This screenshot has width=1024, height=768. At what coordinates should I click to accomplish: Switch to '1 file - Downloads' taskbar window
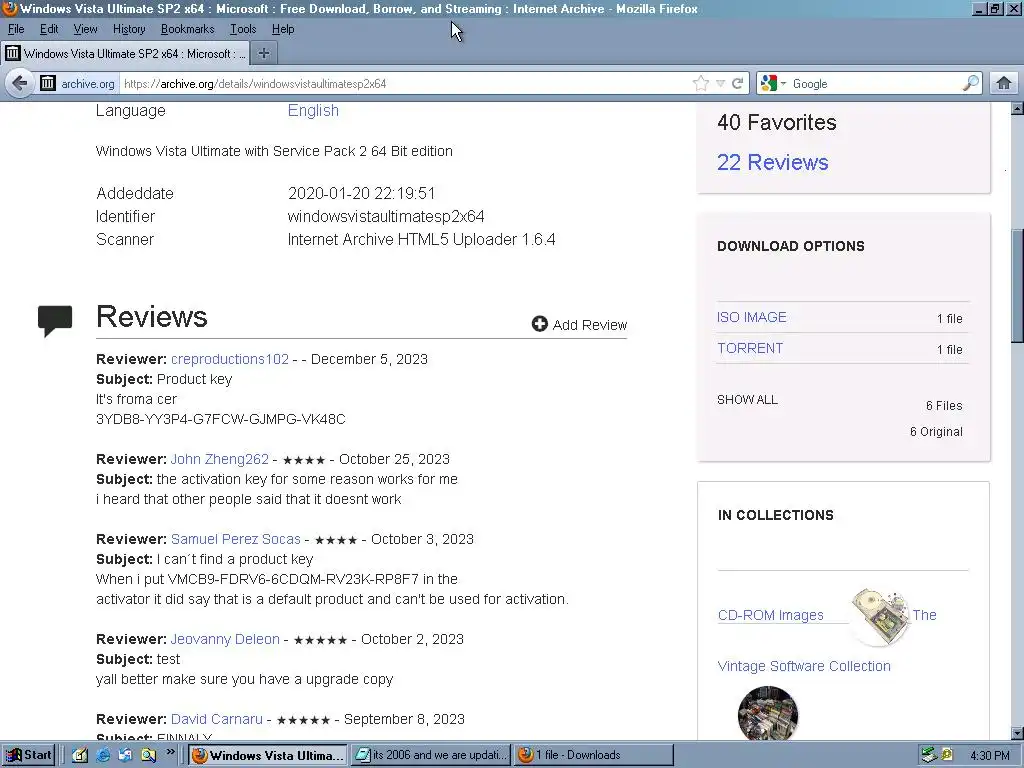coord(593,755)
